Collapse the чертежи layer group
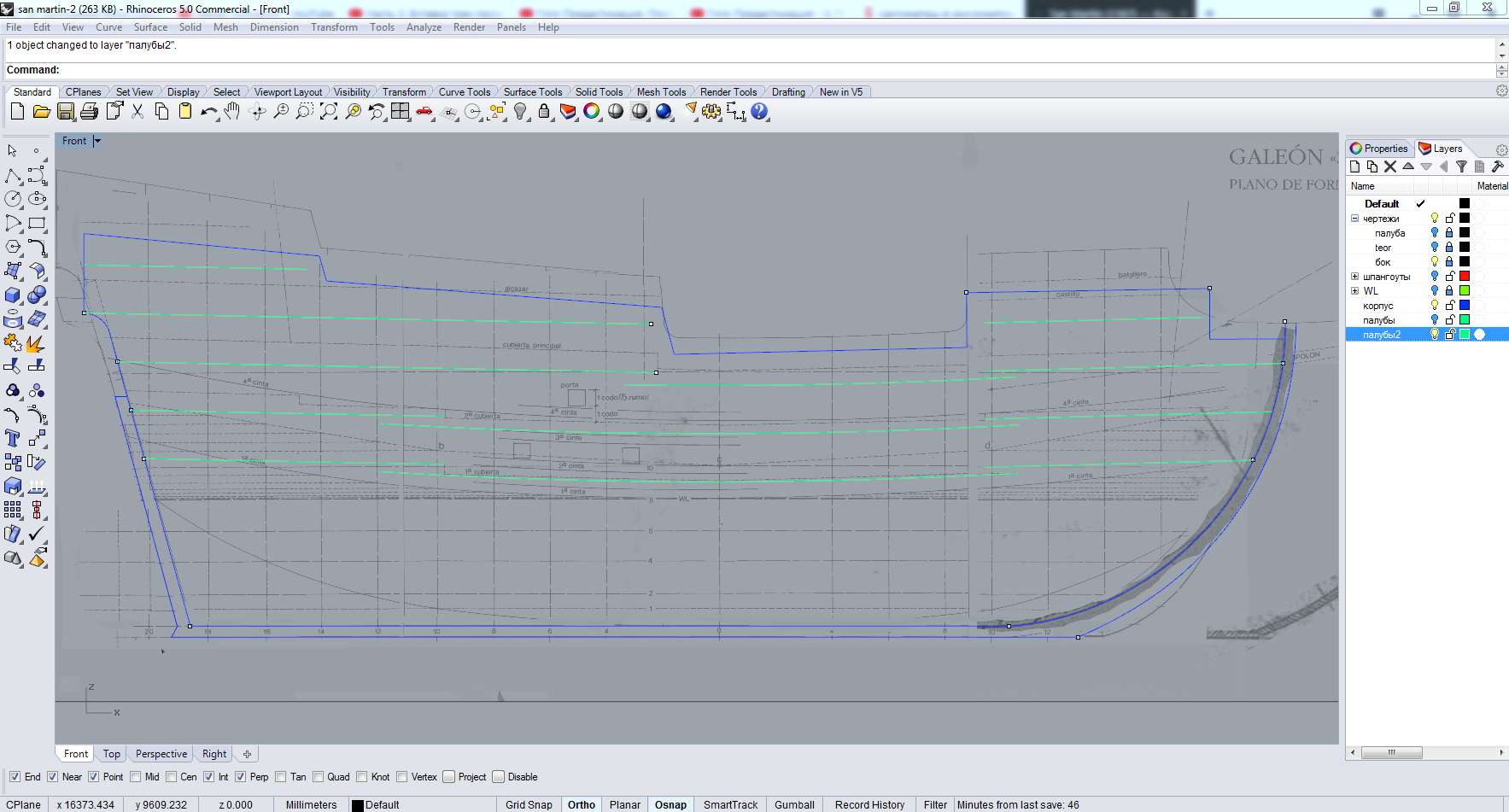Viewport: 1509px width, 812px height. [1354, 219]
